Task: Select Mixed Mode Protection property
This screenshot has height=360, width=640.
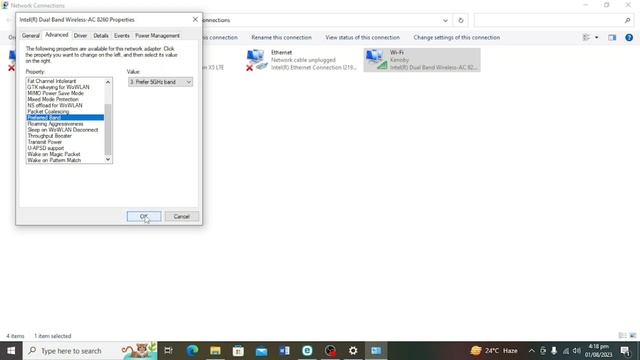Action: [x=53, y=99]
